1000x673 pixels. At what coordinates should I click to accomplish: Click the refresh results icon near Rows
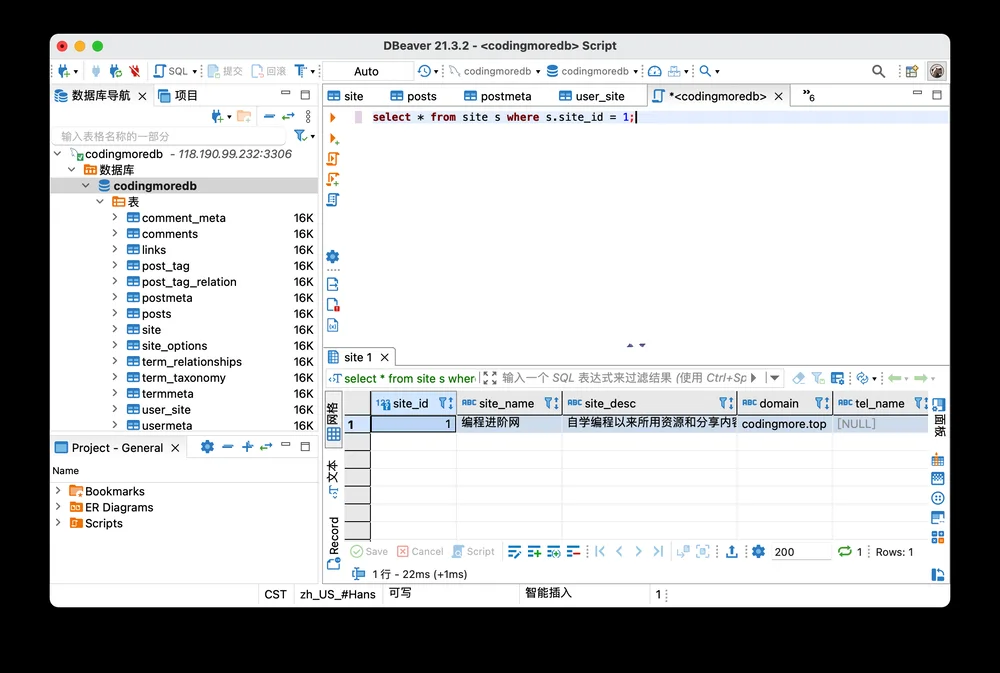(x=844, y=551)
